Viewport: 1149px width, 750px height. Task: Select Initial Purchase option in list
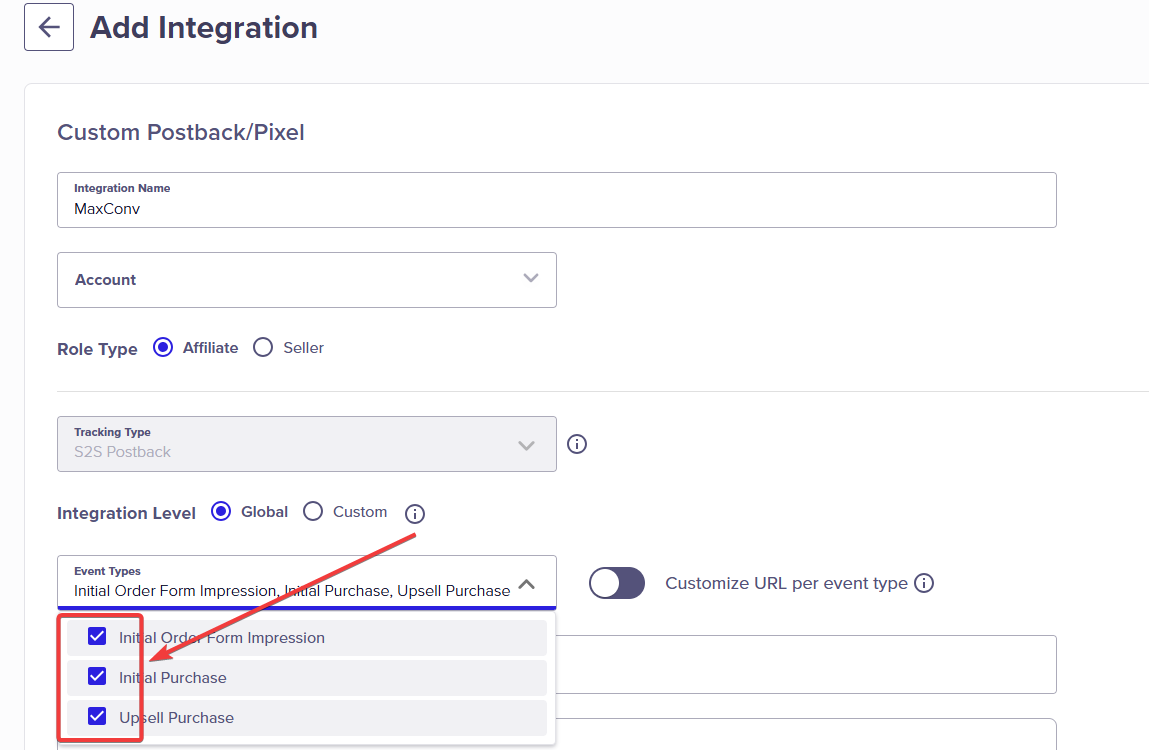point(307,678)
